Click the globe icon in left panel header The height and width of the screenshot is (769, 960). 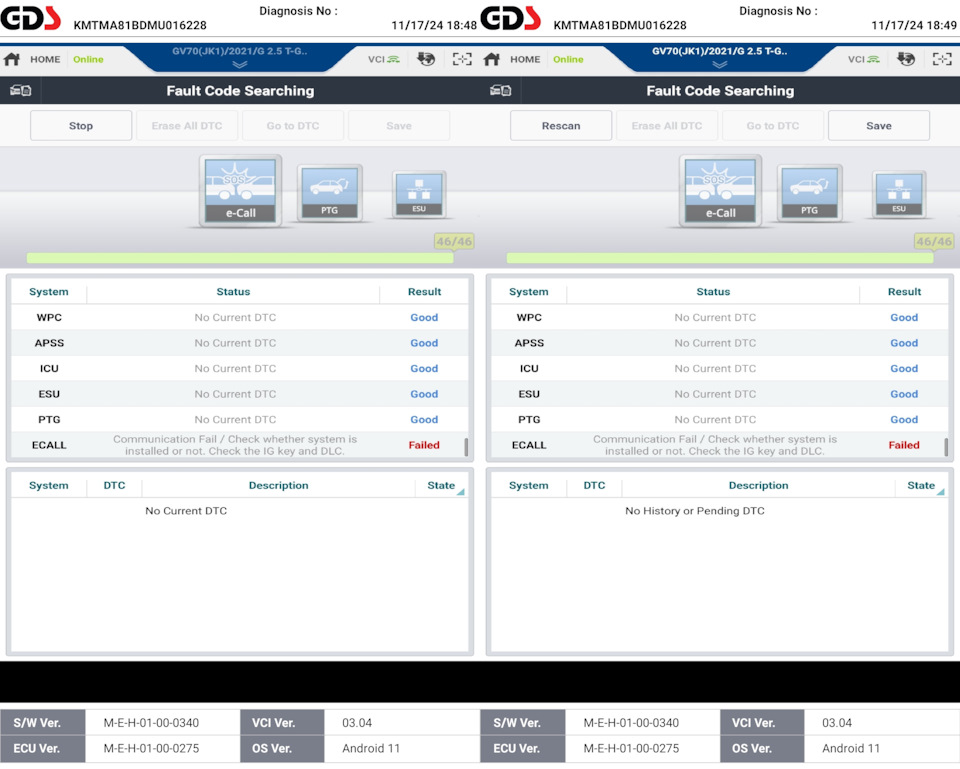click(426, 59)
